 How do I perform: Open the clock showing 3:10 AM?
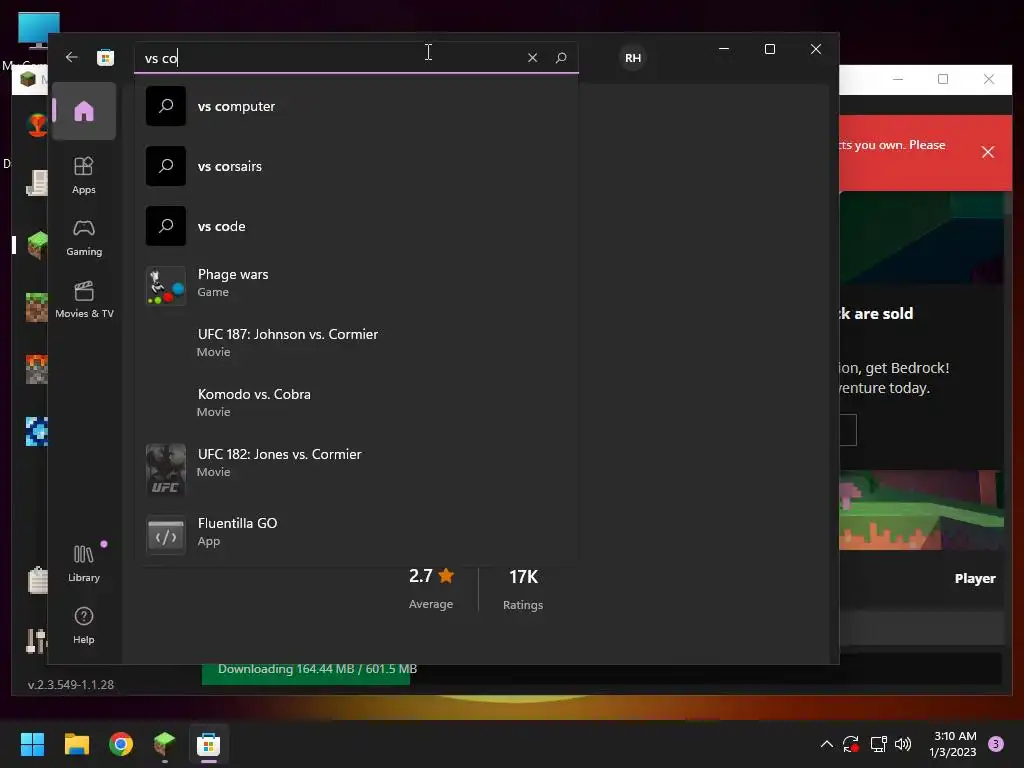tap(953, 744)
